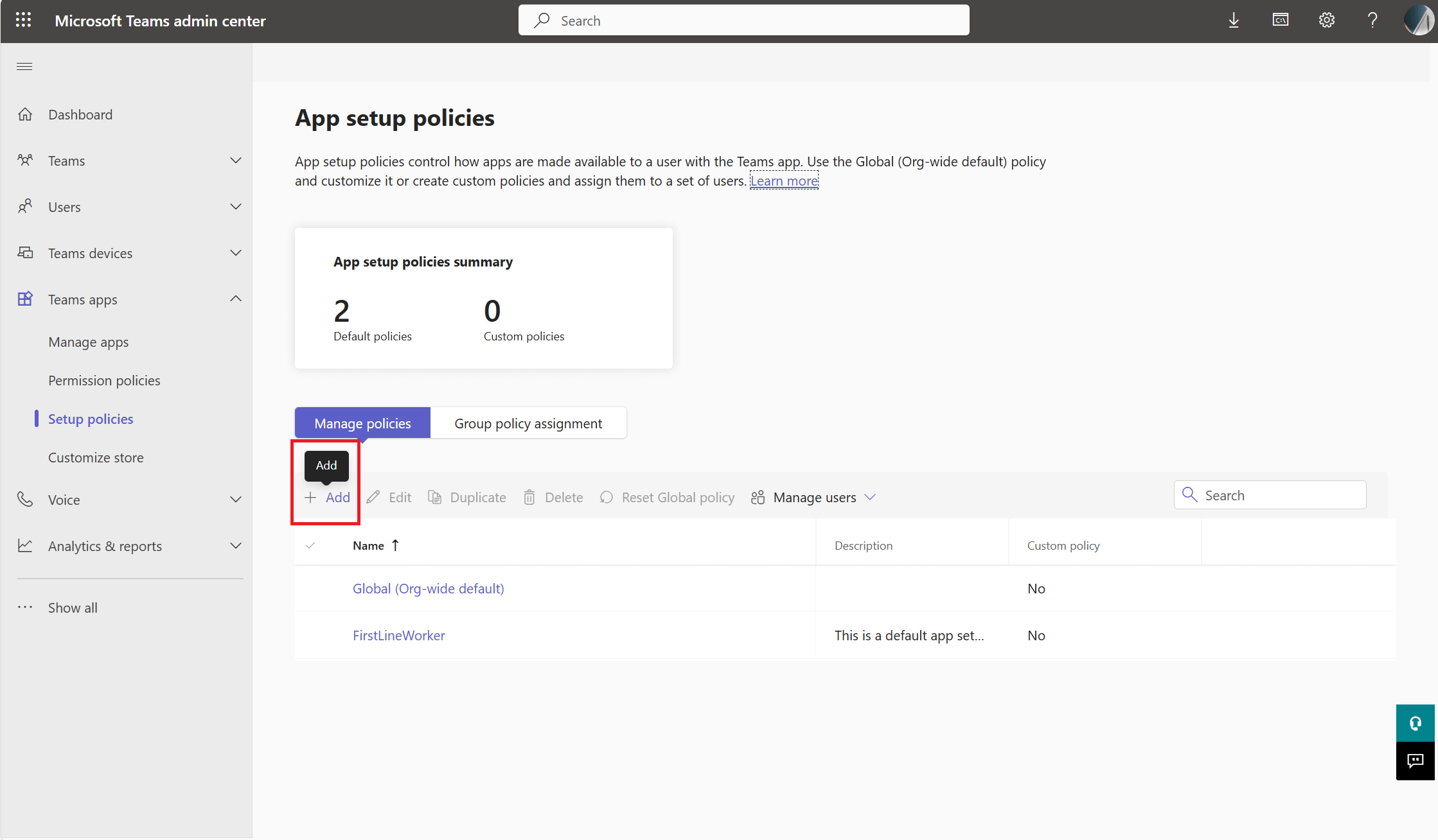Sort by the Custom policy column header

[1063, 546]
